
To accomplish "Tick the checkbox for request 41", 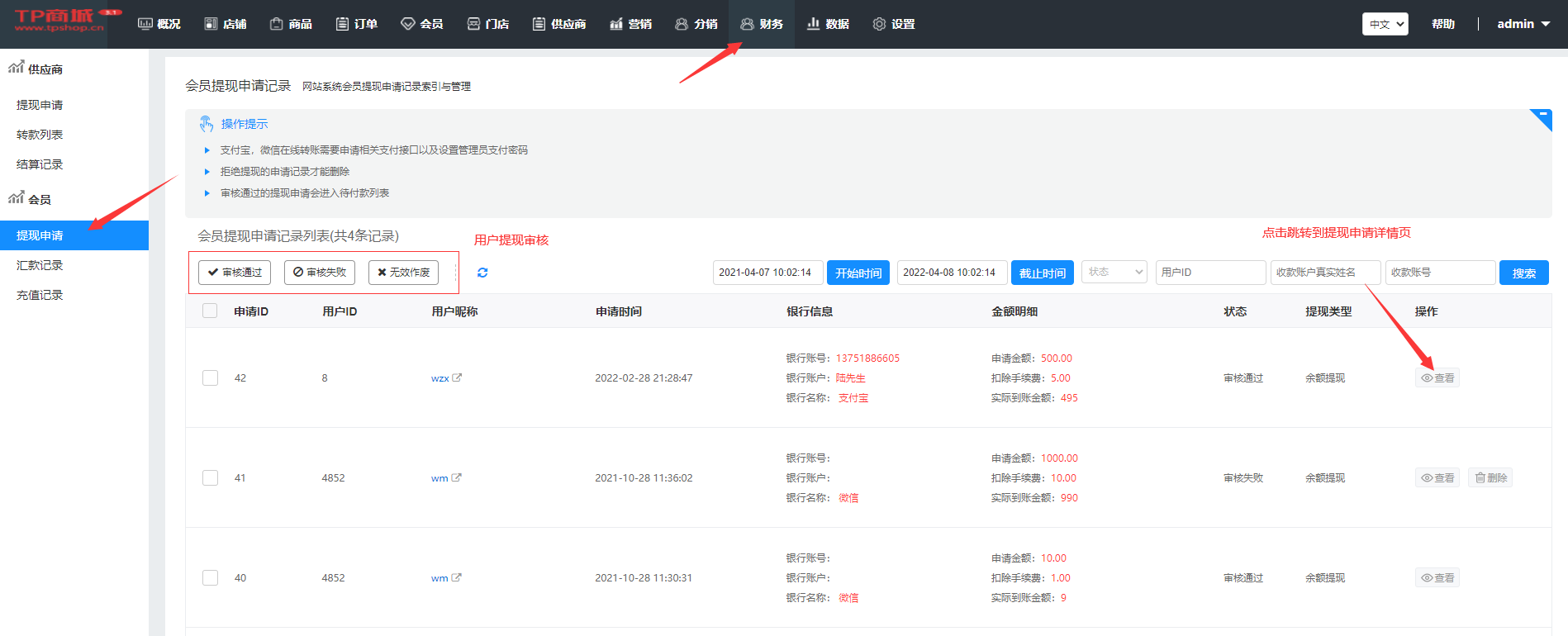I will click(x=211, y=478).
